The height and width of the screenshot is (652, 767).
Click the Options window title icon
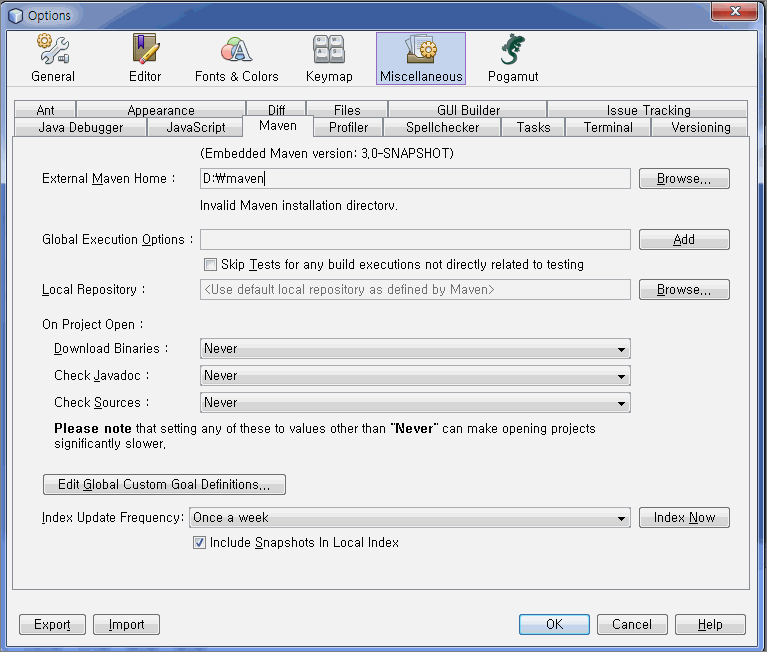(x=15, y=15)
